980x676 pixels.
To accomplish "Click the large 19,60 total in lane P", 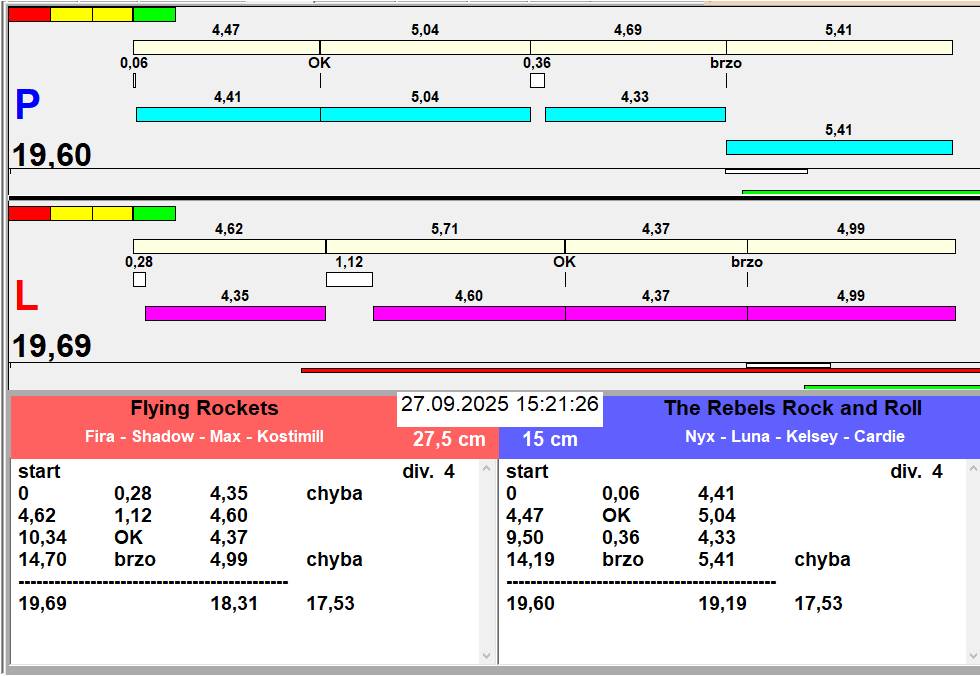I will pos(52,155).
